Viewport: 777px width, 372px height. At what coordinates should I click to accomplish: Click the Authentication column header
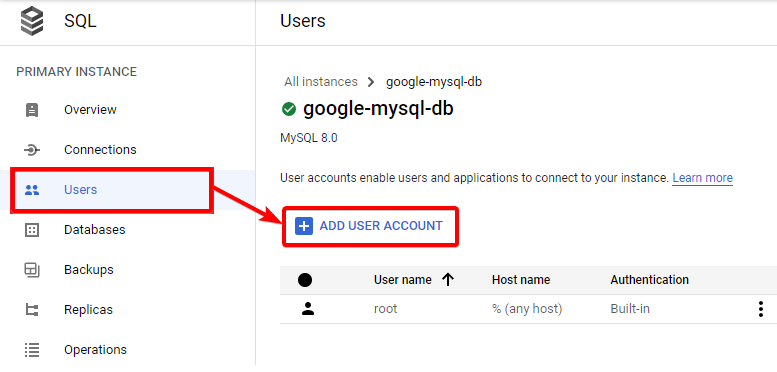coord(649,280)
